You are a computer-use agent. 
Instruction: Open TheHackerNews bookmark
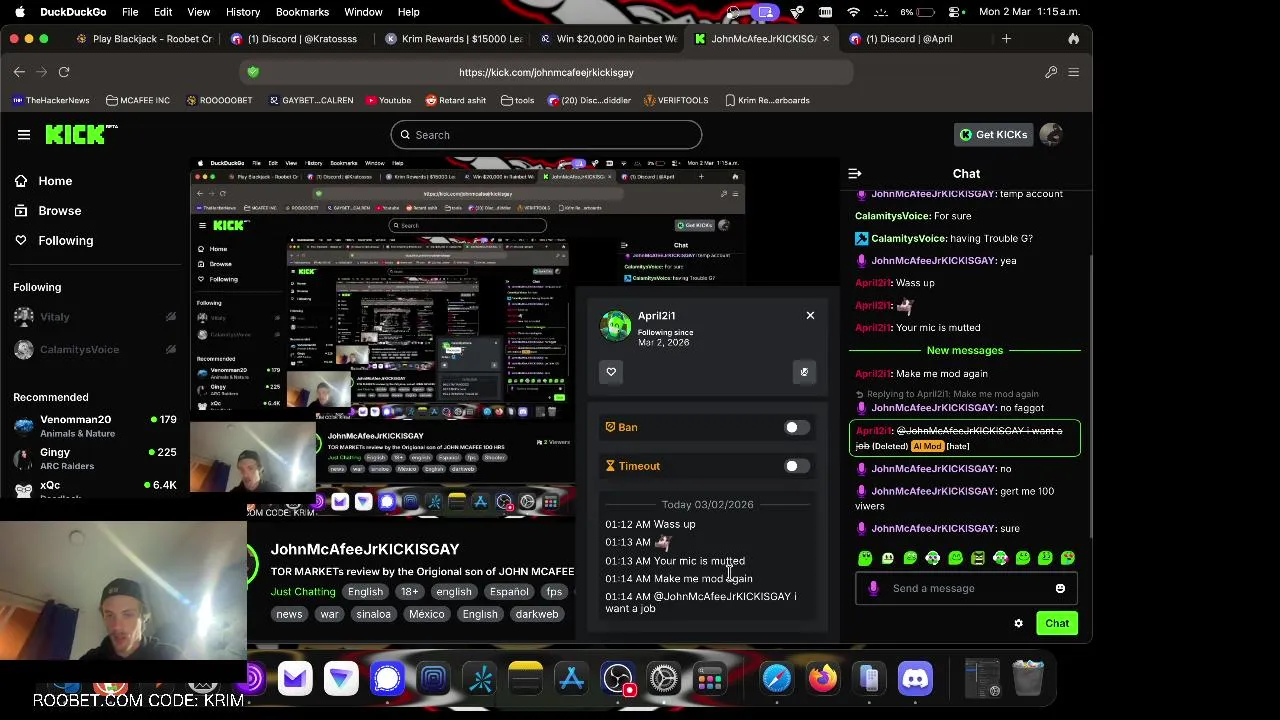(51, 100)
